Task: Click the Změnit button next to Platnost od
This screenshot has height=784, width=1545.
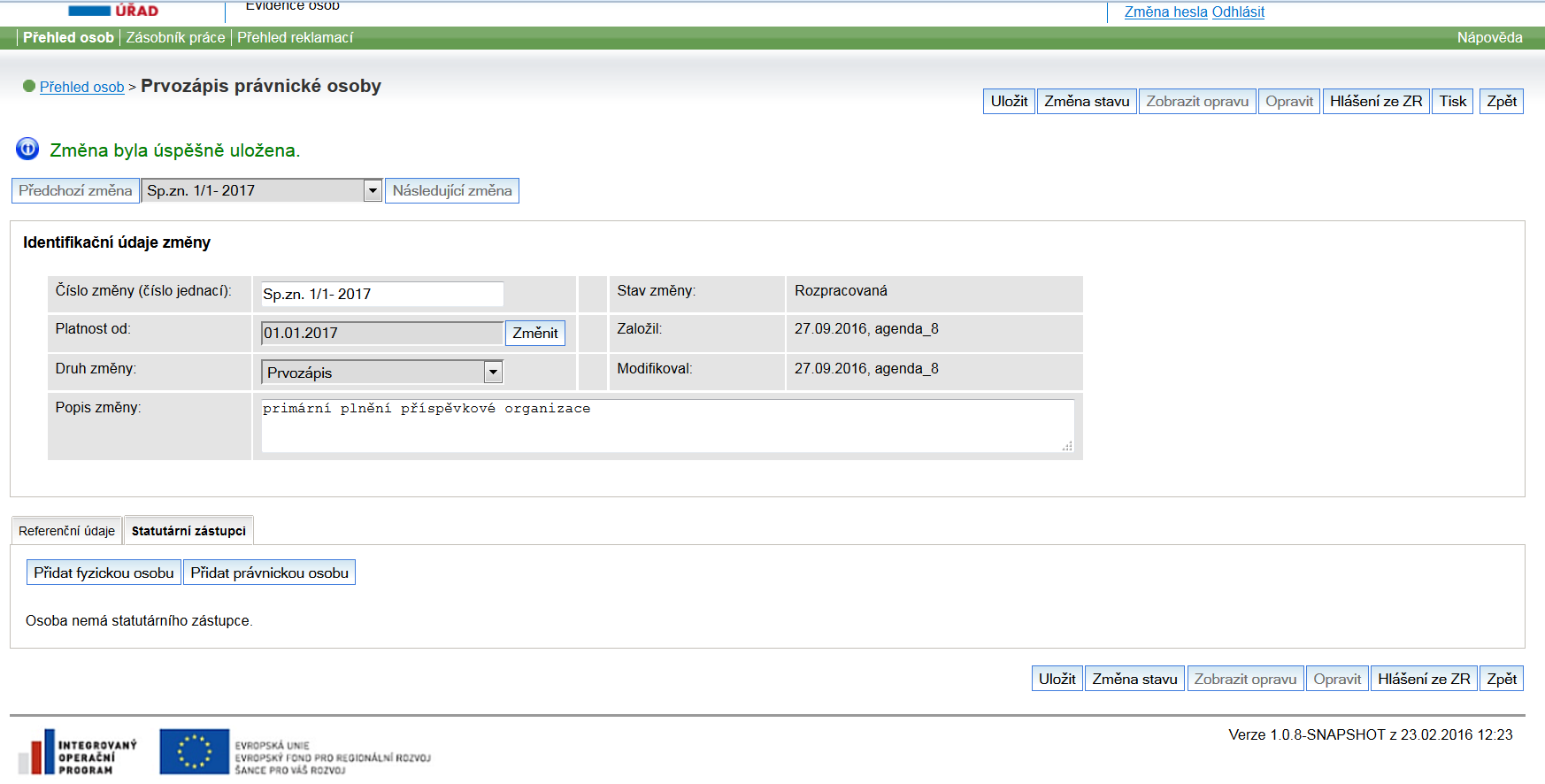Action: (x=535, y=333)
